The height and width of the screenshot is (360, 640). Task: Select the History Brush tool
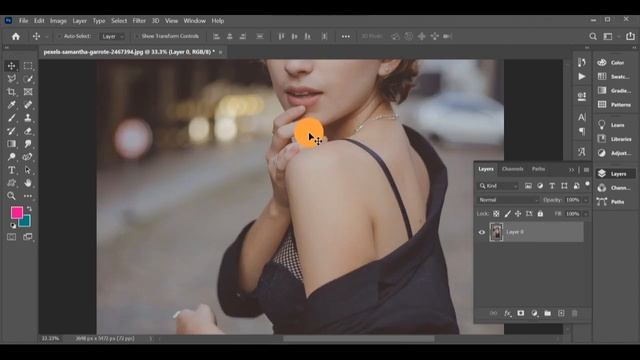[x=11, y=131]
